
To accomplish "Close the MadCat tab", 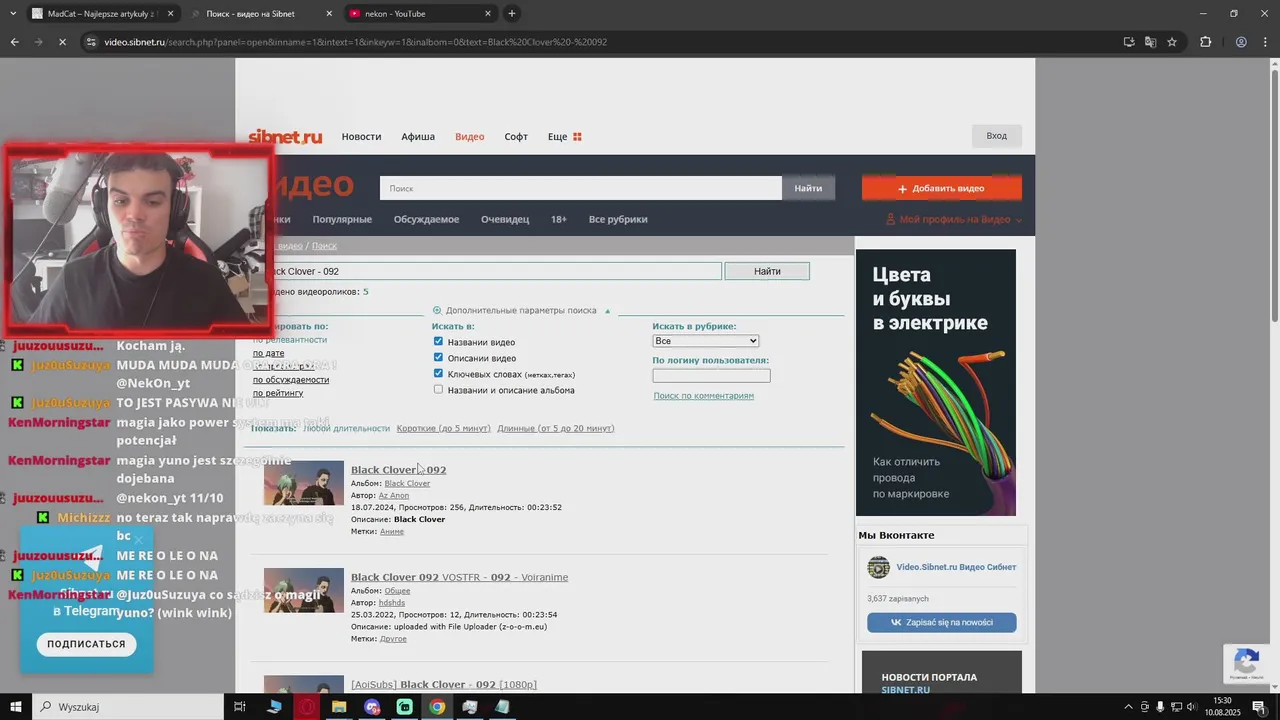I will click(x=171, y=14).
